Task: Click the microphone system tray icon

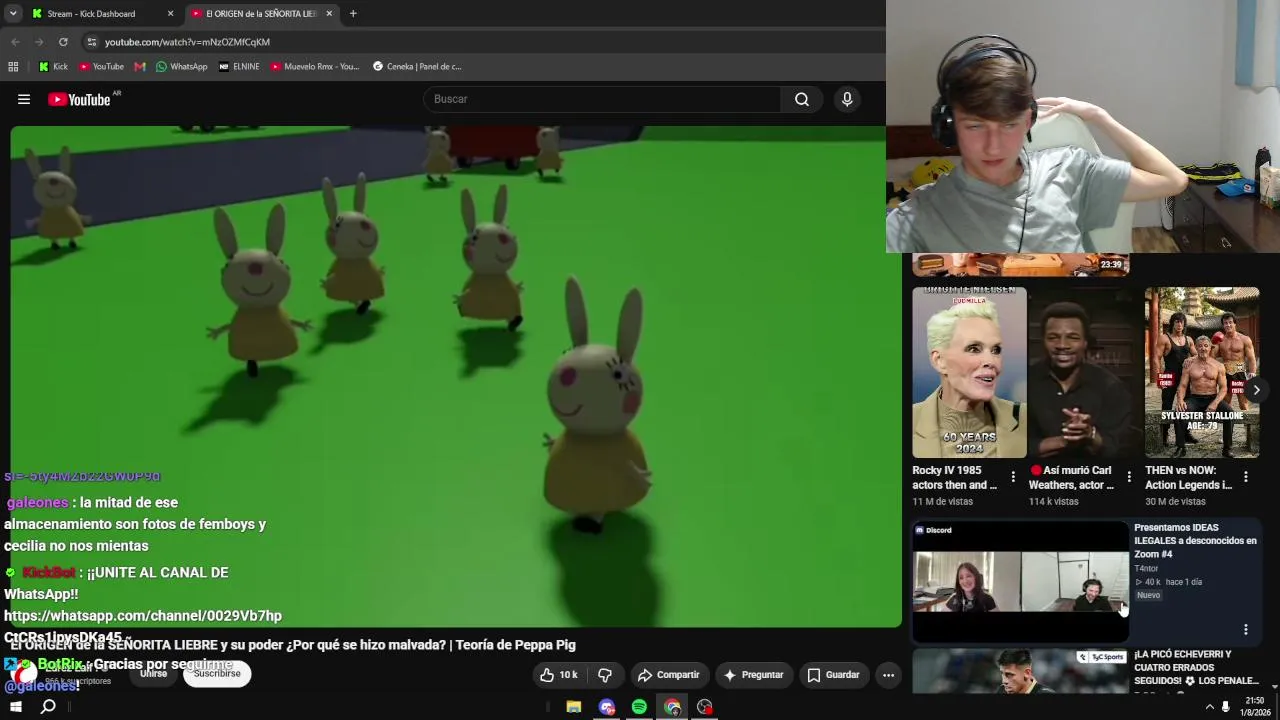Action: pos(1226,707)
